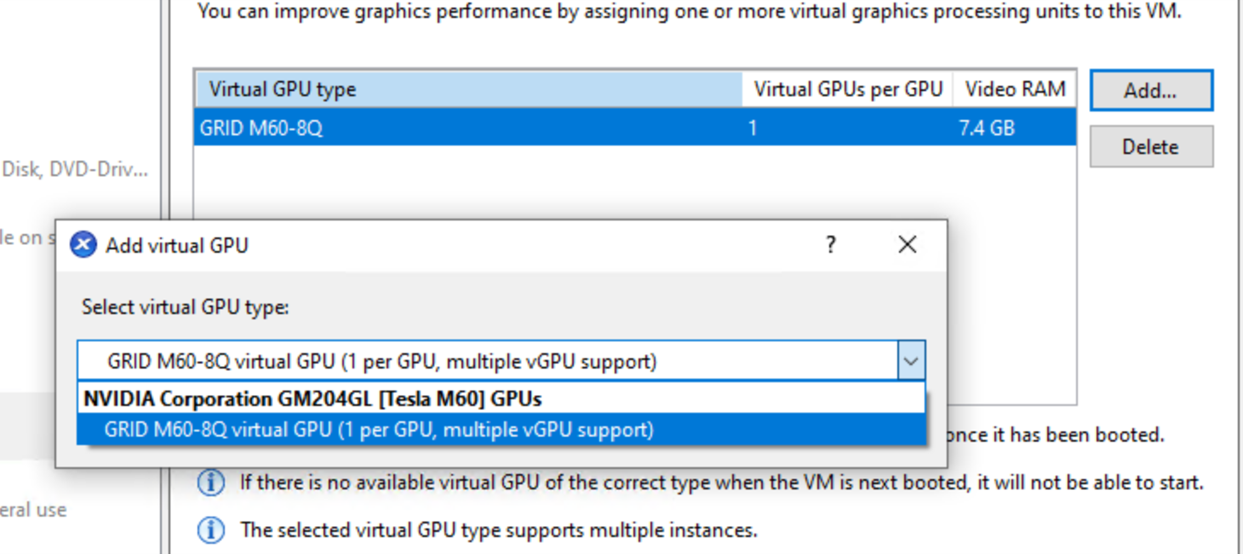The height and width of the screenshot is (554, 1243).
Task: Click 'Select virtual GPU type:' label
Action: [x=185, y=307]
